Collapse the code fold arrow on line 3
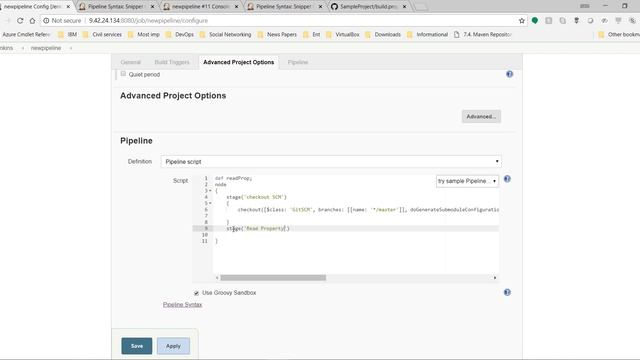Image resolution: width=640 pixels, height=360 pixels. [x=210, y=191]
